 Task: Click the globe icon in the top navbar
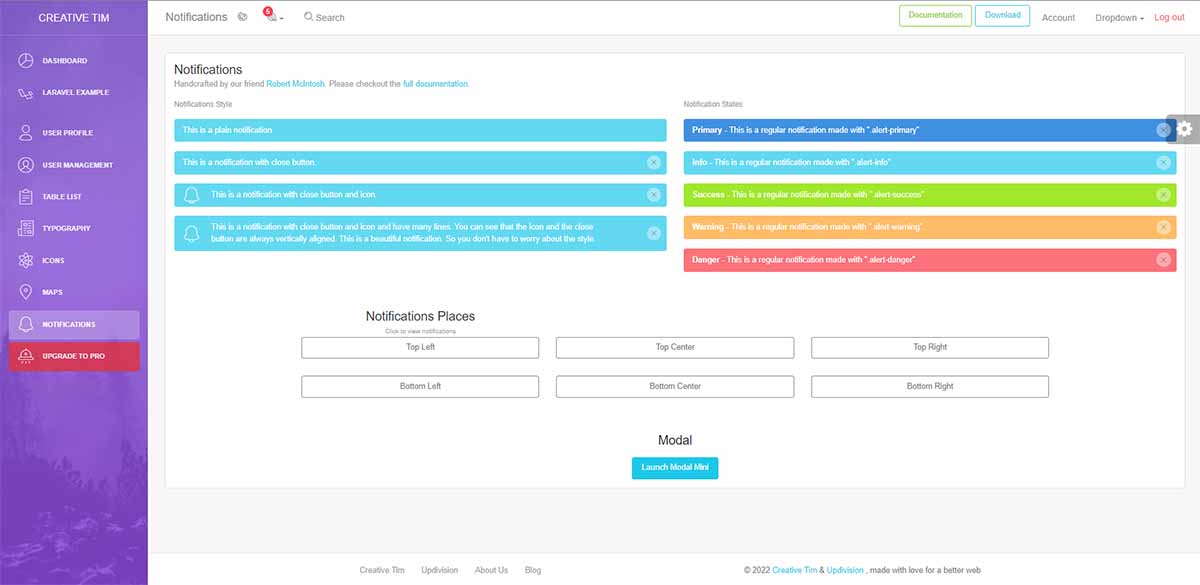tap(241, 16)
